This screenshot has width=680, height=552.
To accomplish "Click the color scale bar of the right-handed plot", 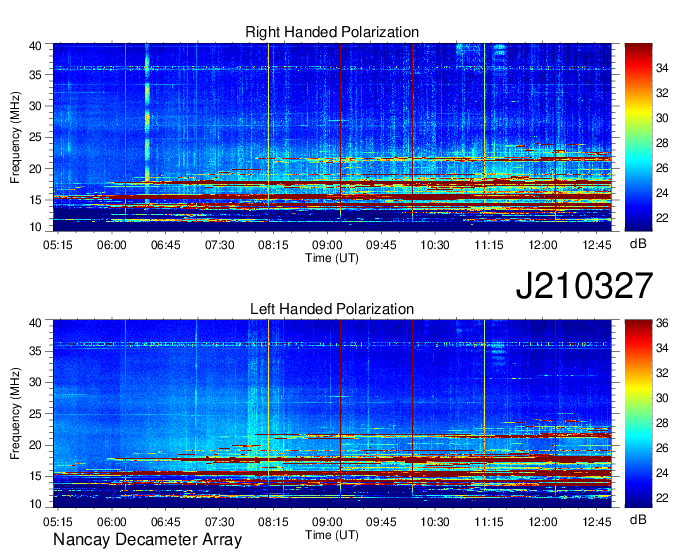I will [x=638, y=137].
